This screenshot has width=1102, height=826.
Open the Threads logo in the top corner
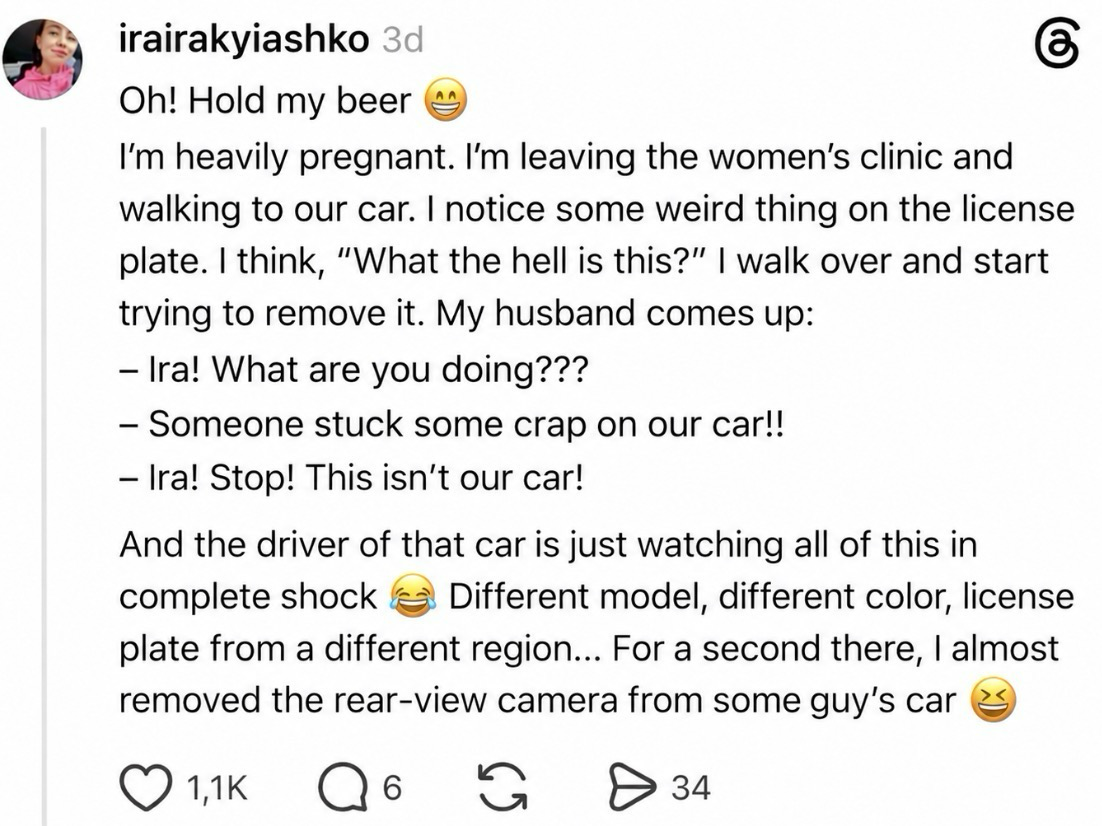coord(1057,42)
